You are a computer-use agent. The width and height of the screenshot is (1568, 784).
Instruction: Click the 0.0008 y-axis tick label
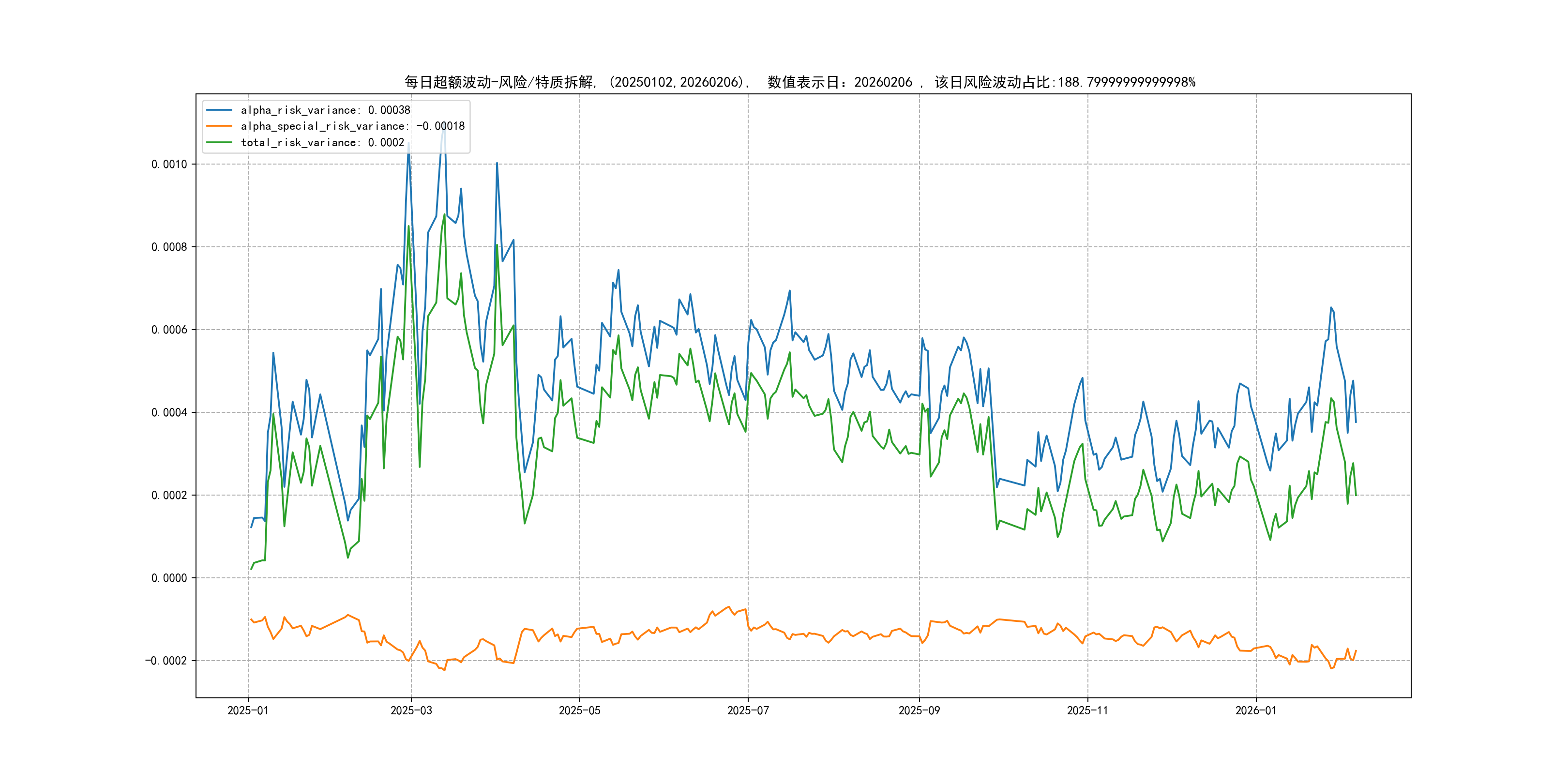[169, 247]
